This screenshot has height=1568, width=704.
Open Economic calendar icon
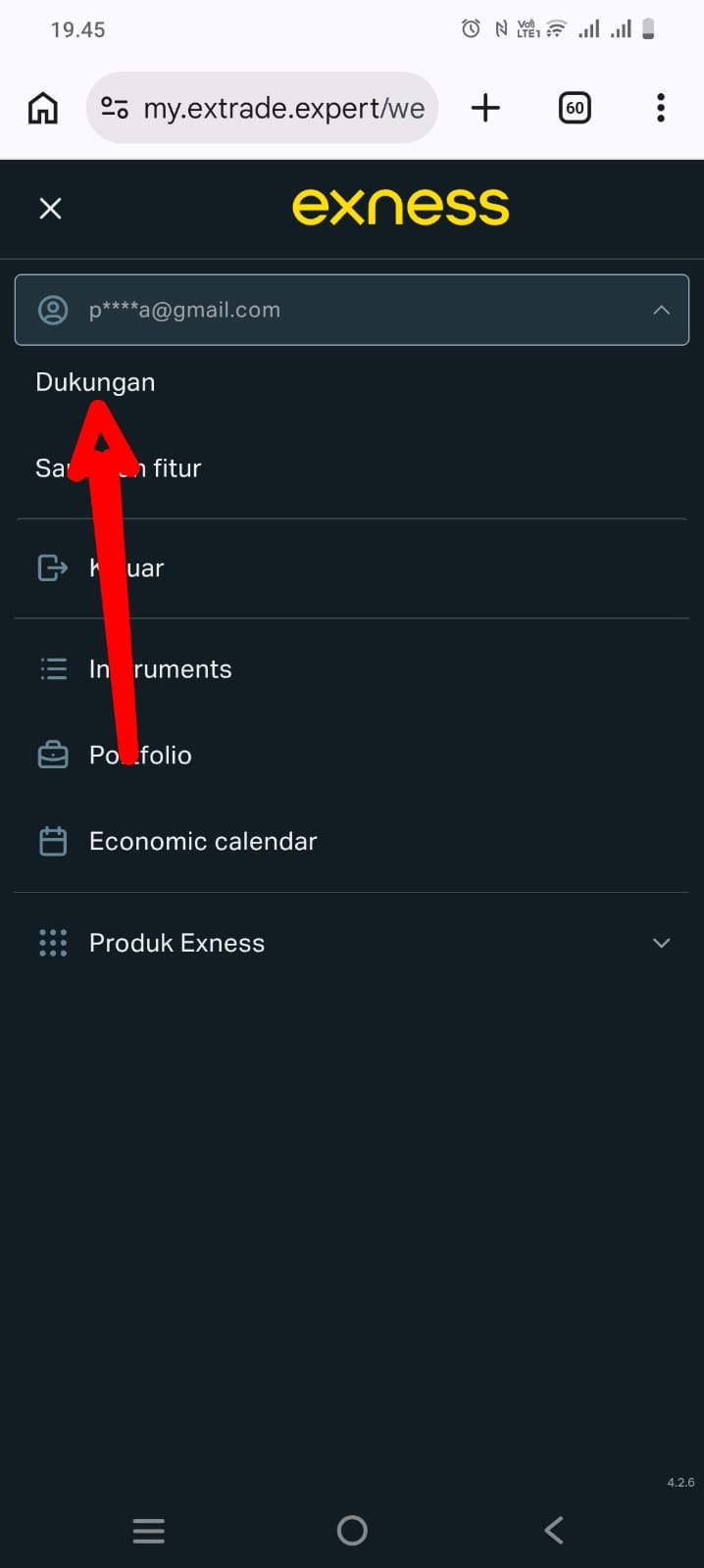(53, 841)
